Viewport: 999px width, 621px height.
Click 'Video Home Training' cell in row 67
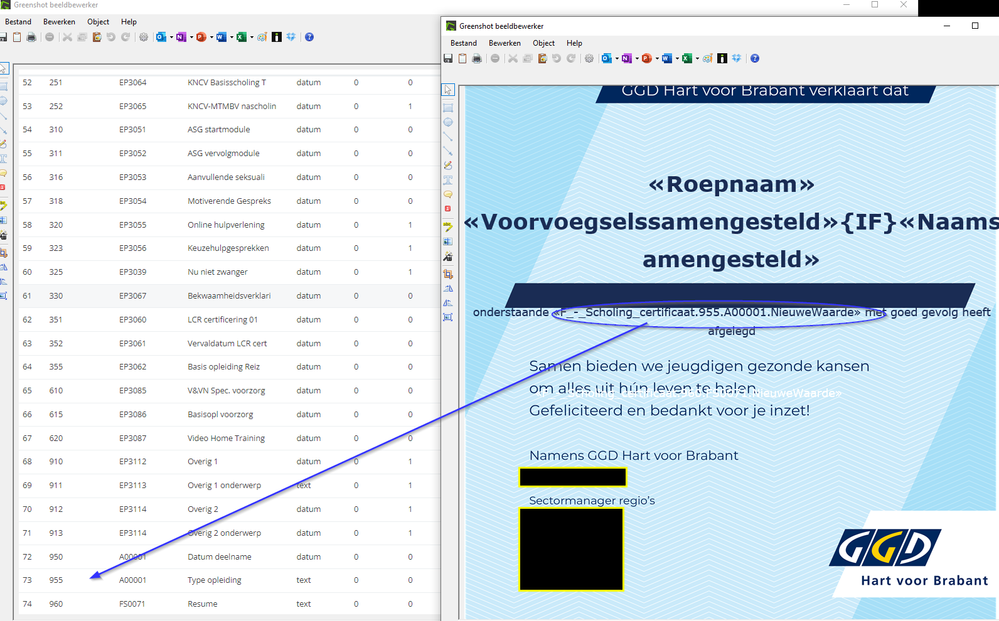(x=226, y=438)
